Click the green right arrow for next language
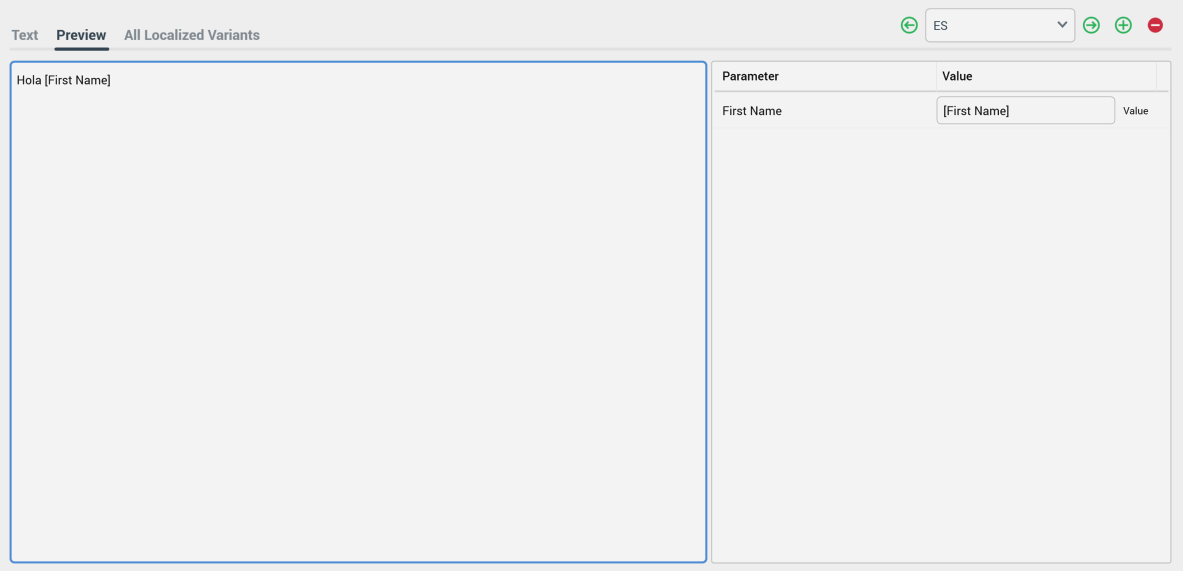This screenshot has height=571, width=1183. point(1091,26)
